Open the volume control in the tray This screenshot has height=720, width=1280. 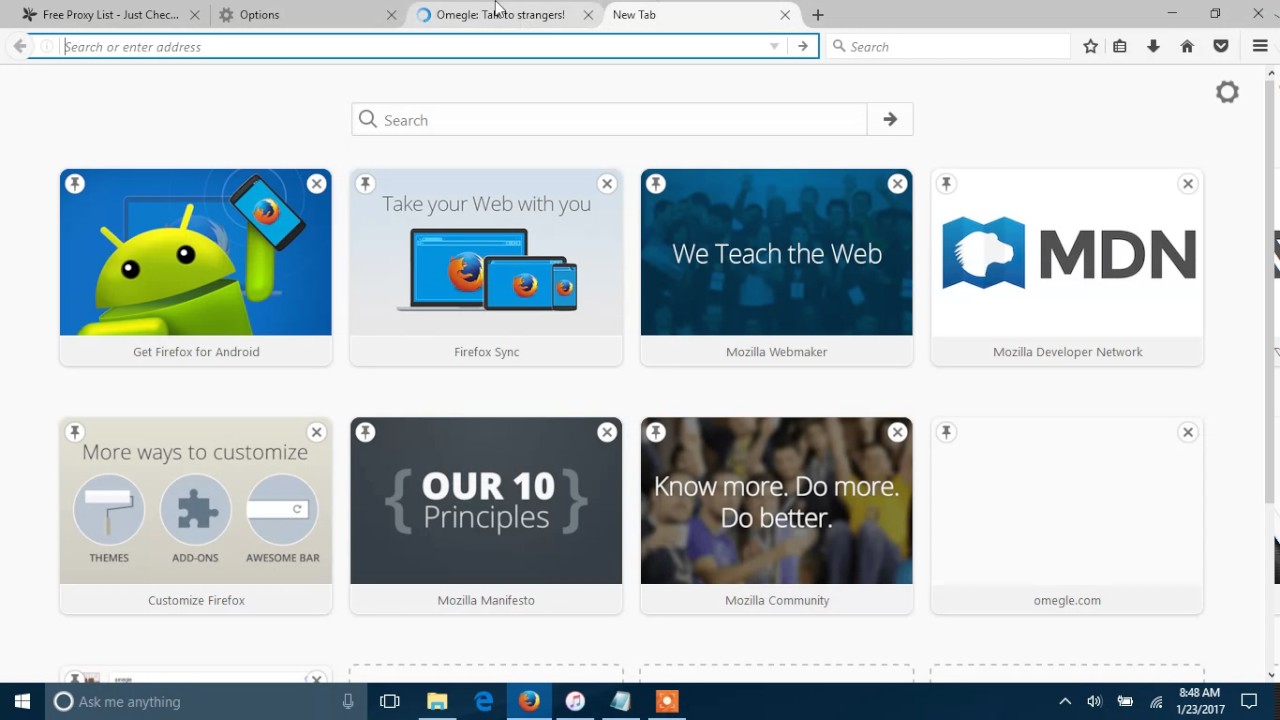(x=1094, y=702)
